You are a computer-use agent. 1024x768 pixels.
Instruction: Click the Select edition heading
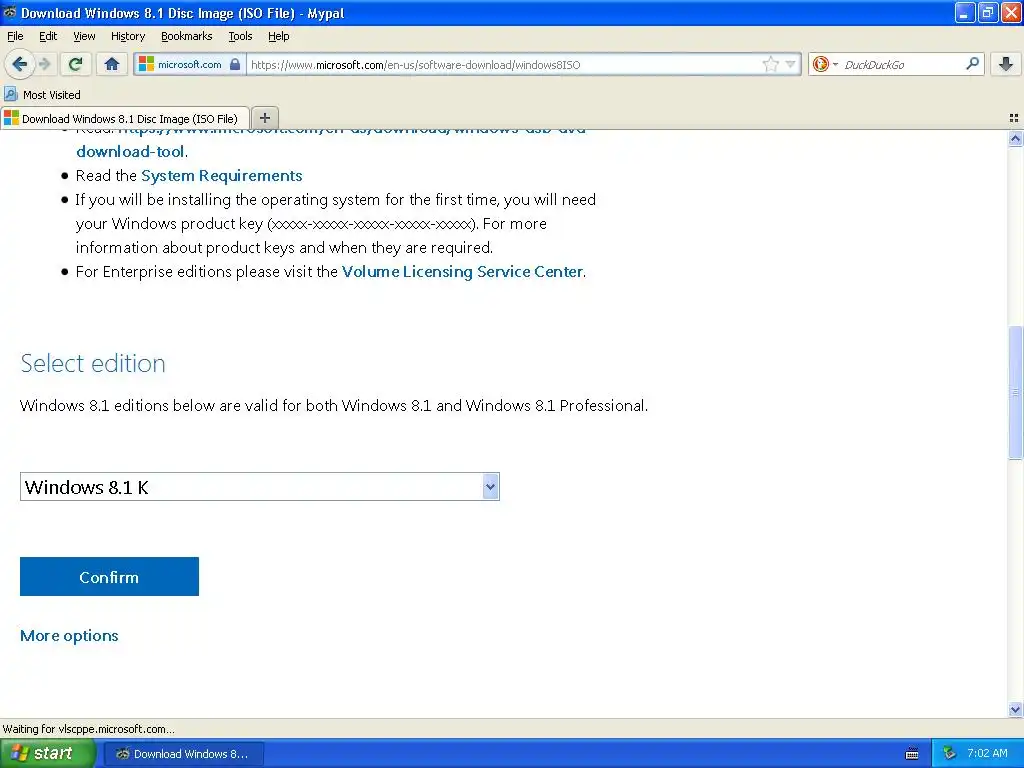tap(93, 363)
